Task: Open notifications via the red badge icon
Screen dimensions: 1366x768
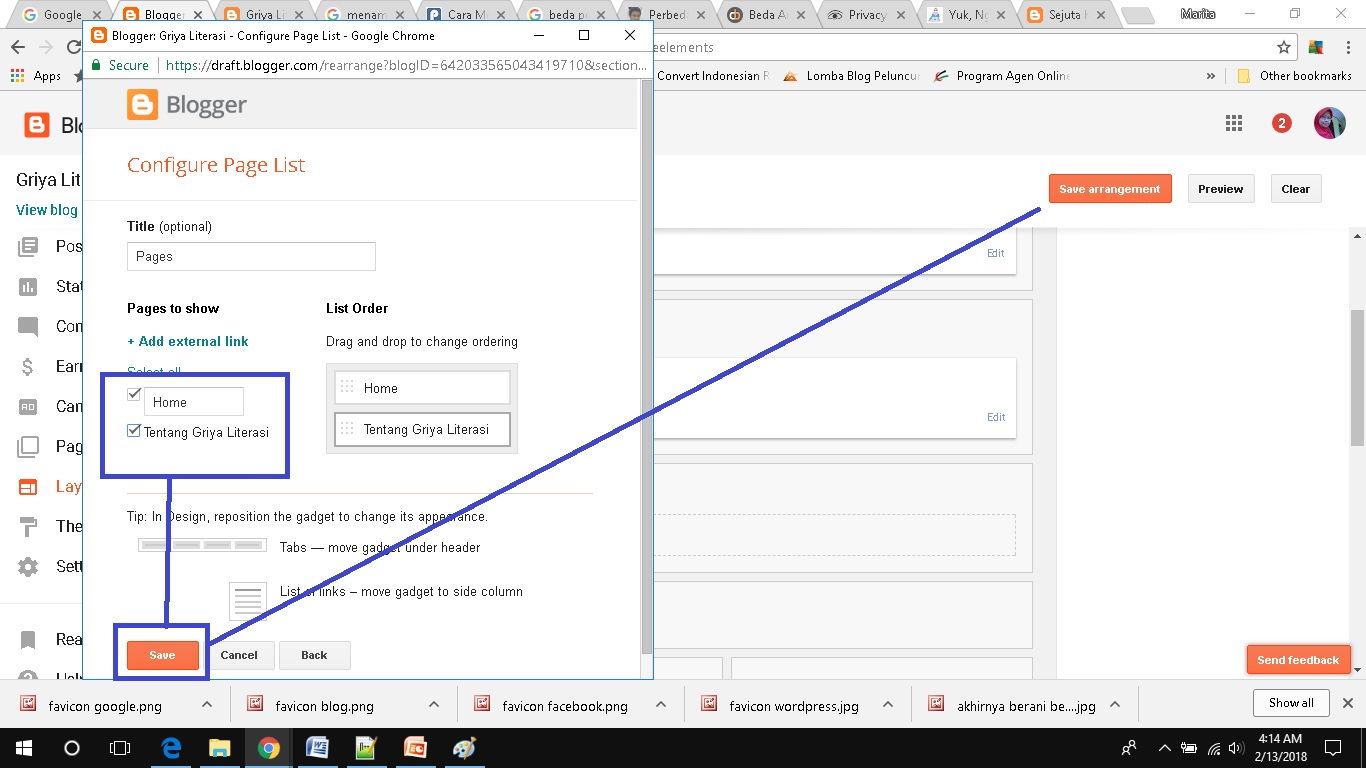Action: pyautogui.click(x=1281, y=122)
